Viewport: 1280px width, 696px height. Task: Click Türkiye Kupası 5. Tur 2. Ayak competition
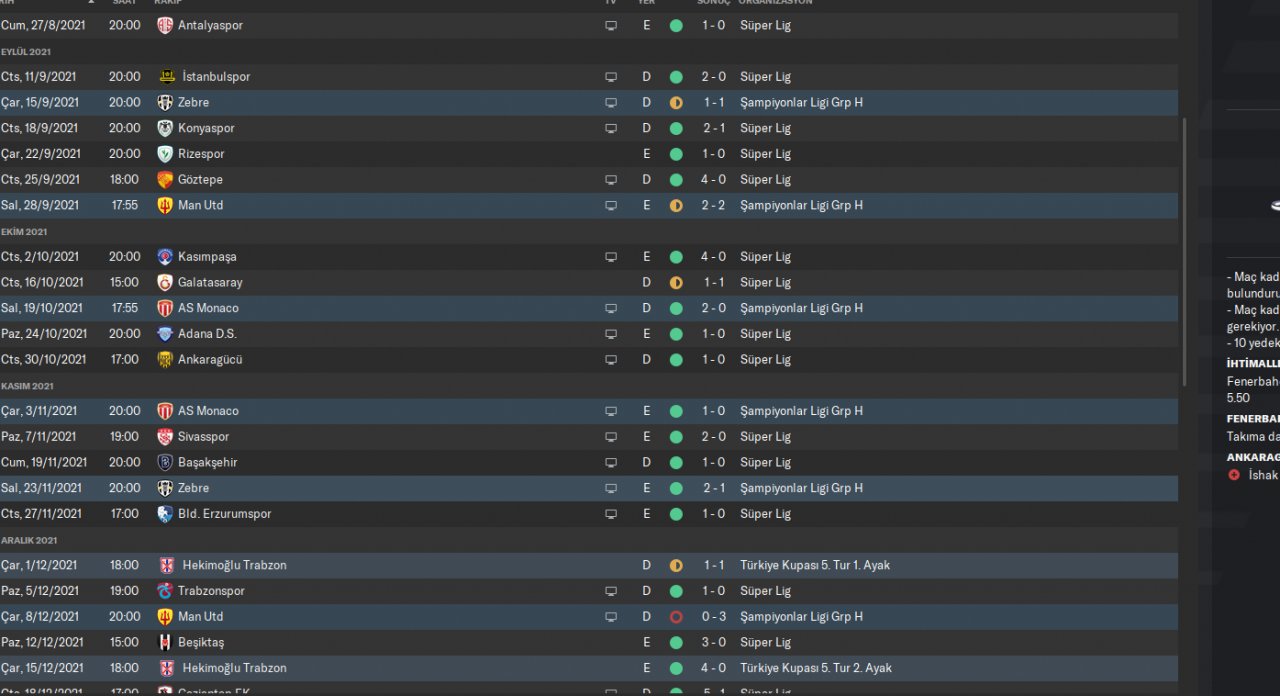point(816,668)
